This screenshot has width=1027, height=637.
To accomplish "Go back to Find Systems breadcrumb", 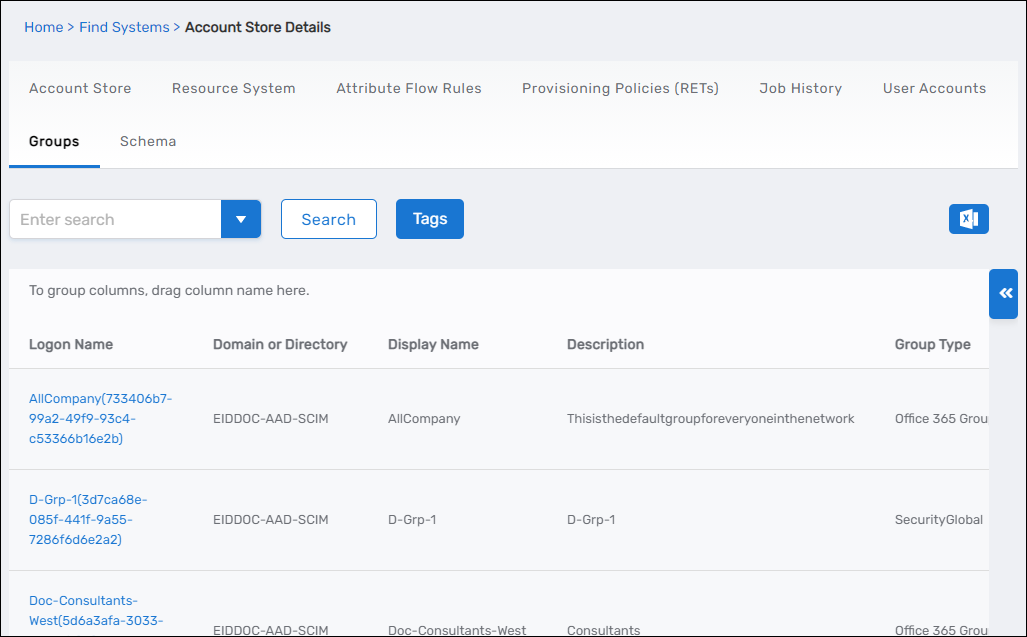I will (x=124, y=27).
